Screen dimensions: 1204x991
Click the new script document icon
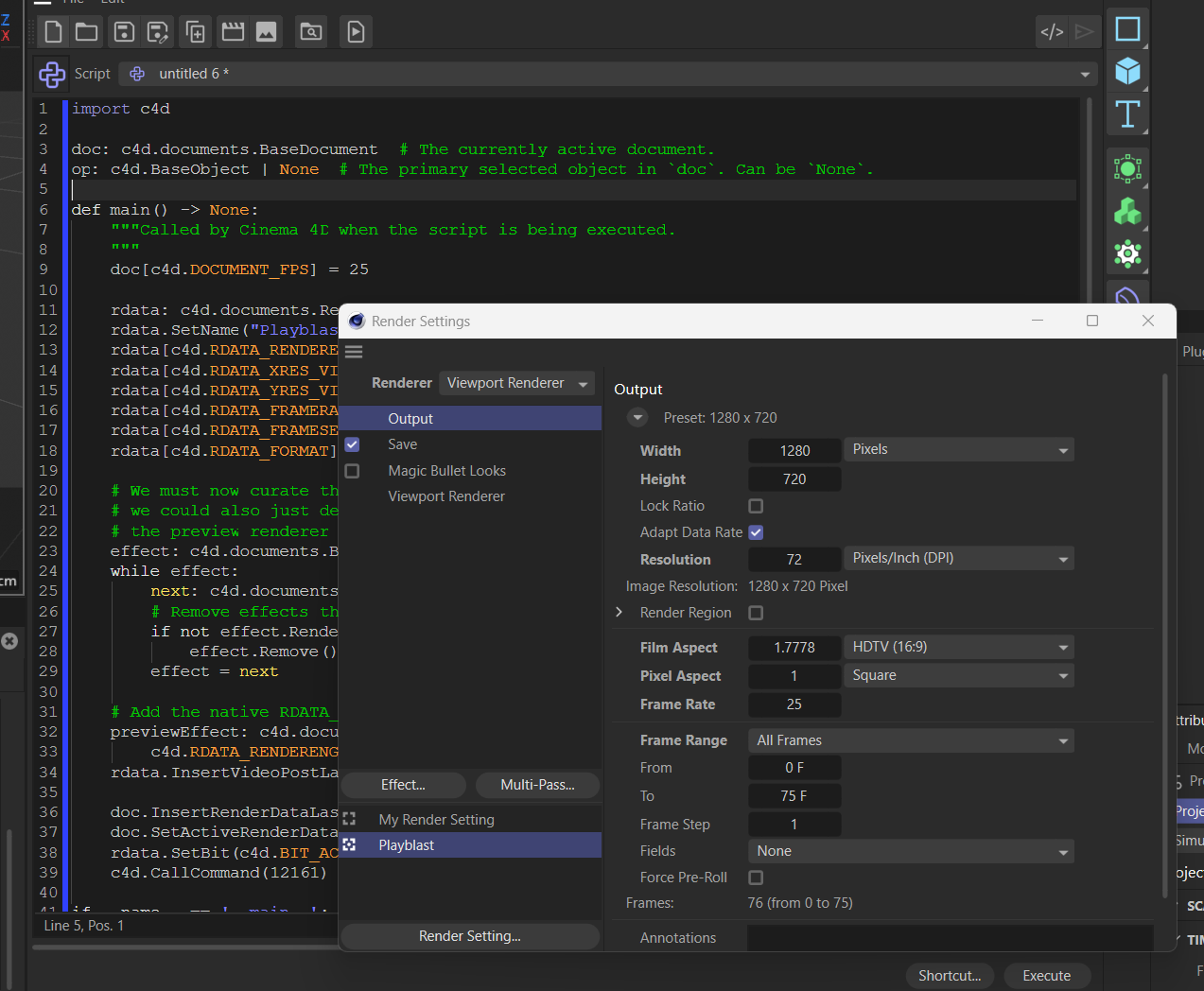[54, 32]
